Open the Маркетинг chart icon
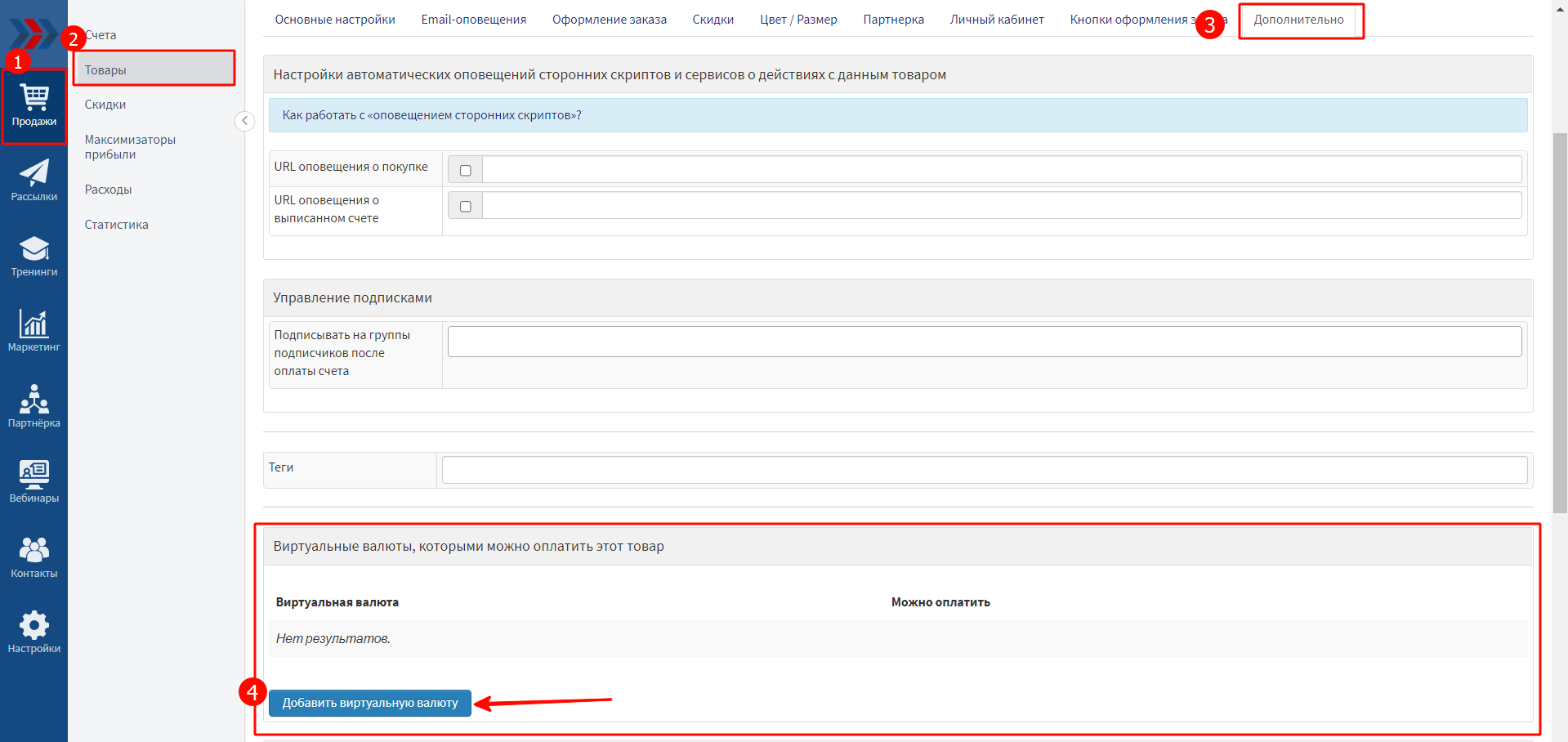This screenshot has height=742, width=1568. [x=34, y=331]
